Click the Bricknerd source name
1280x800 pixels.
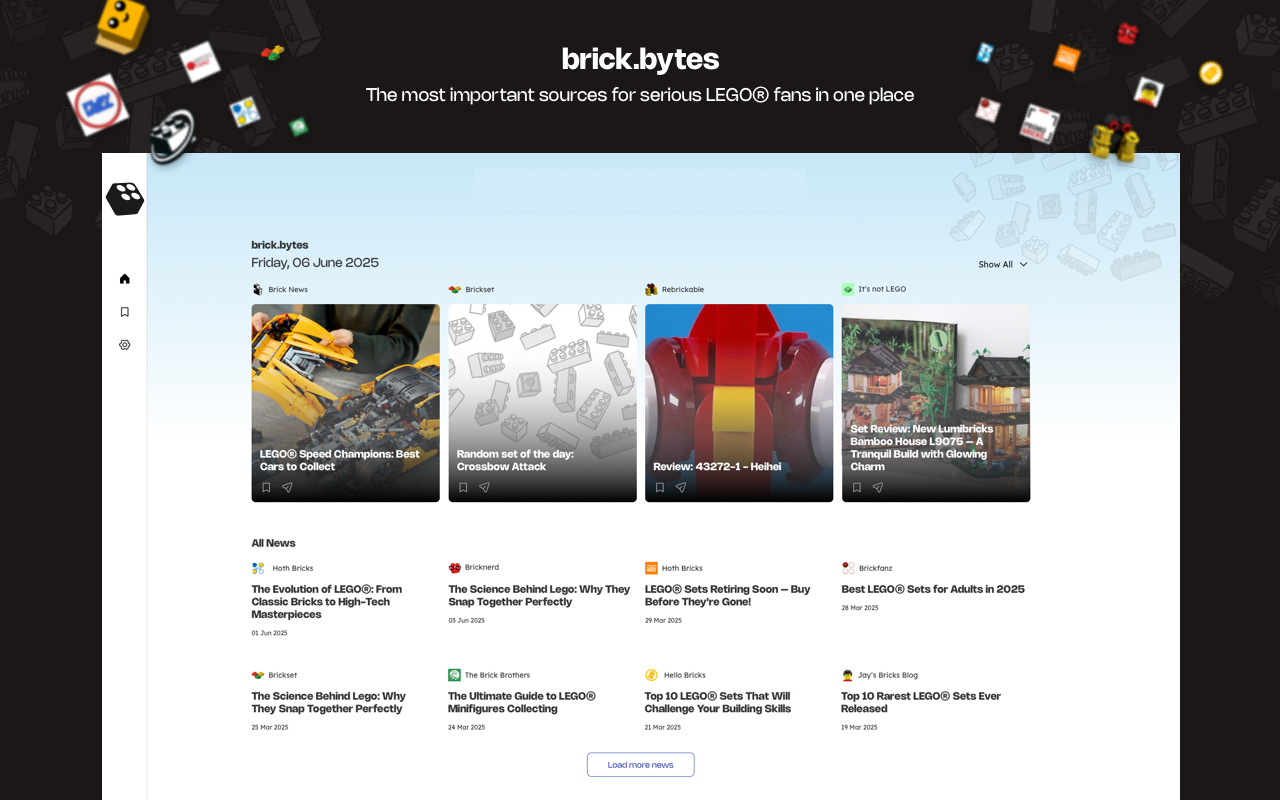click(482, 568)
